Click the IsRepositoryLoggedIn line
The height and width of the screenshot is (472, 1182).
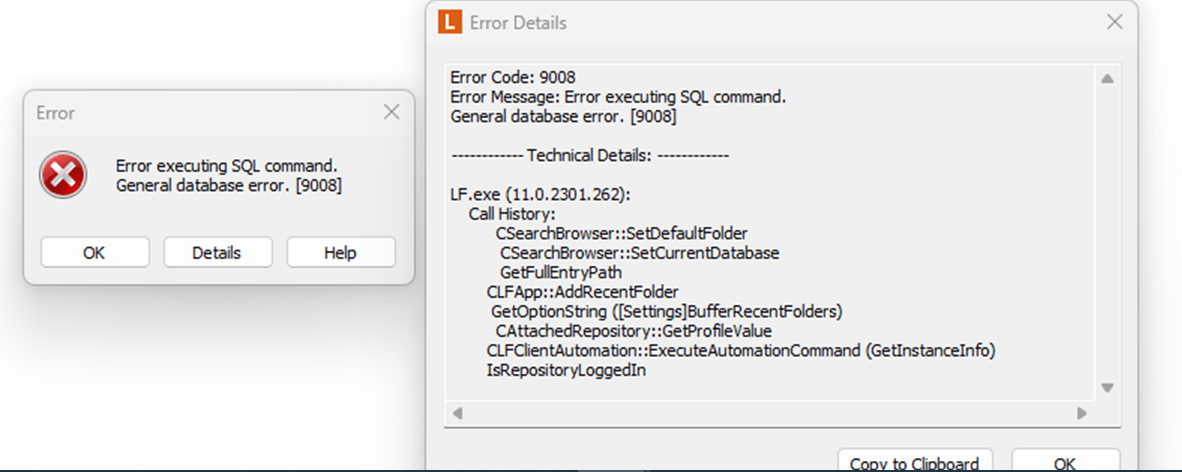(x=566, y=370)
